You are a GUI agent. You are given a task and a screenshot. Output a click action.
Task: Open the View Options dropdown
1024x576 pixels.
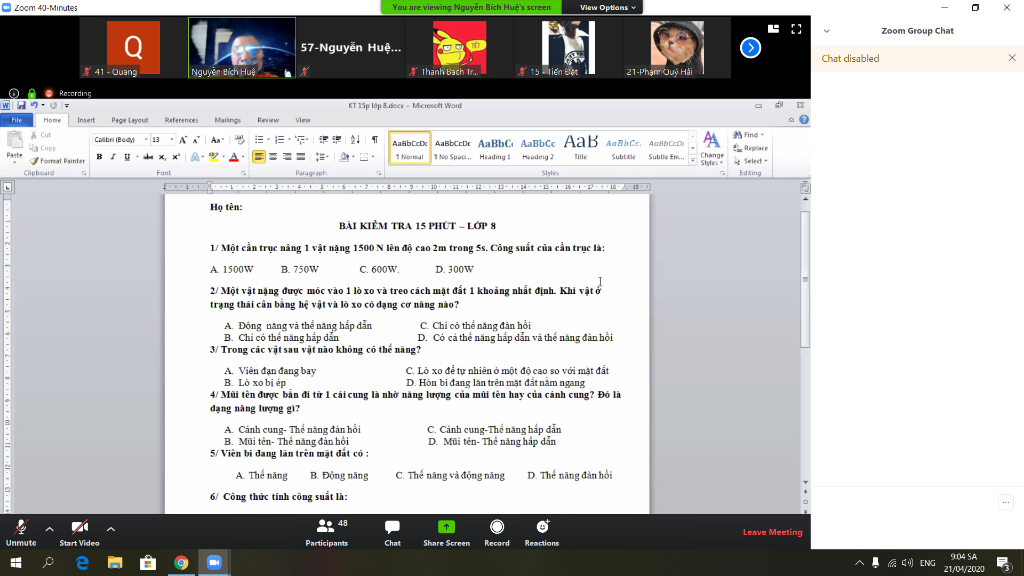(607, 7)
